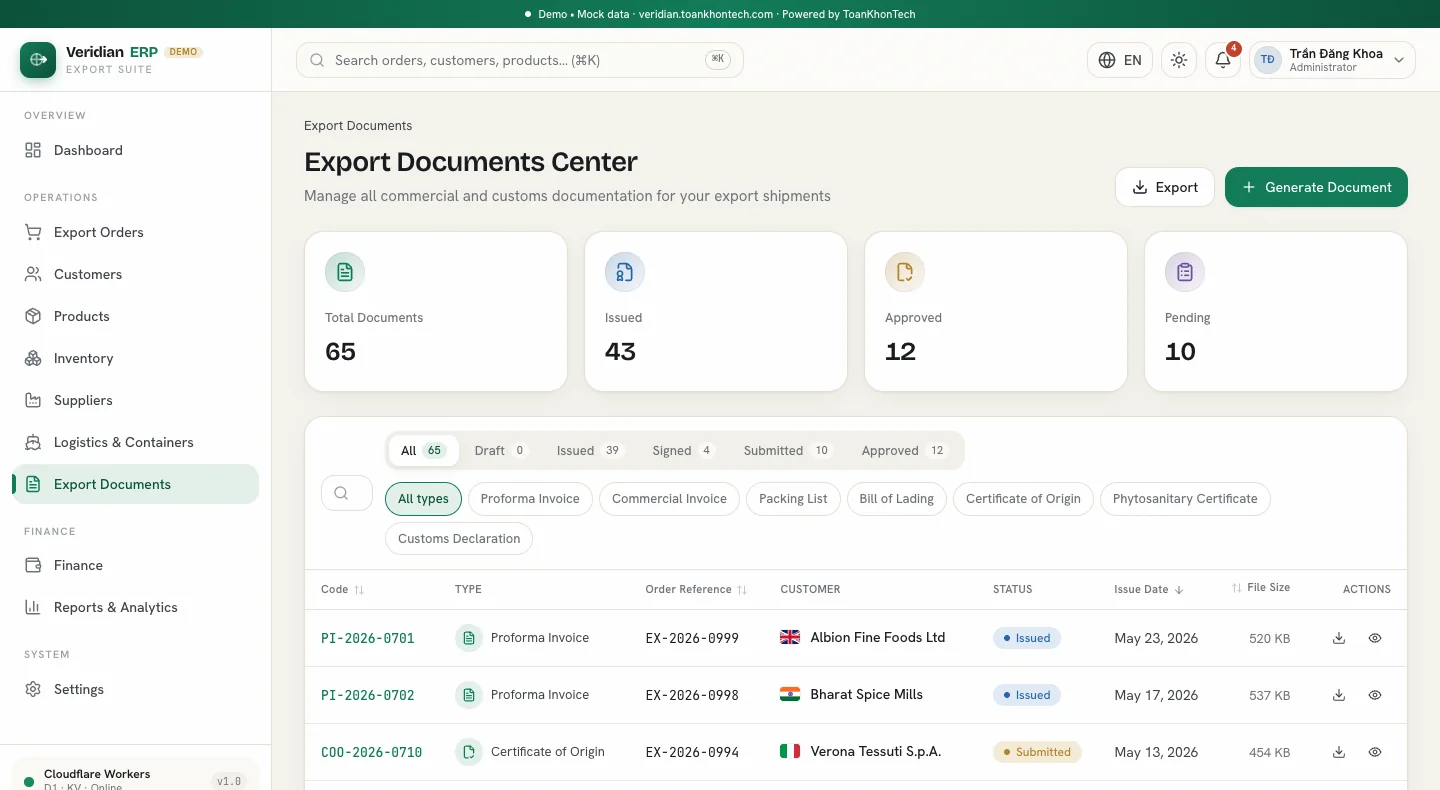This screenshot has width=1440, height=790.
Task: Filter by Customs Declaration type
Action: (x=459, y=539)
